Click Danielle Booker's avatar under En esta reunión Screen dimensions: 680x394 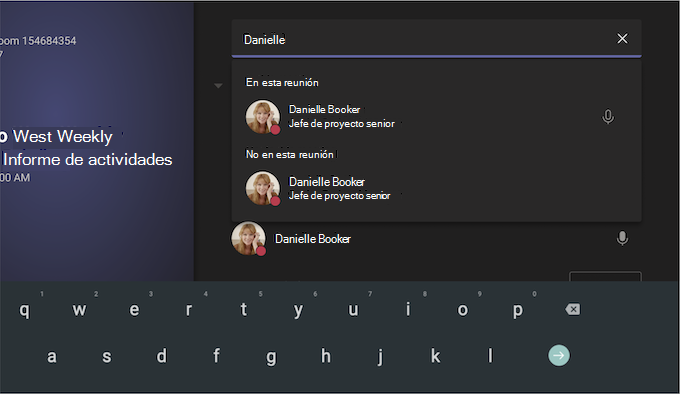tap(263, 117)
